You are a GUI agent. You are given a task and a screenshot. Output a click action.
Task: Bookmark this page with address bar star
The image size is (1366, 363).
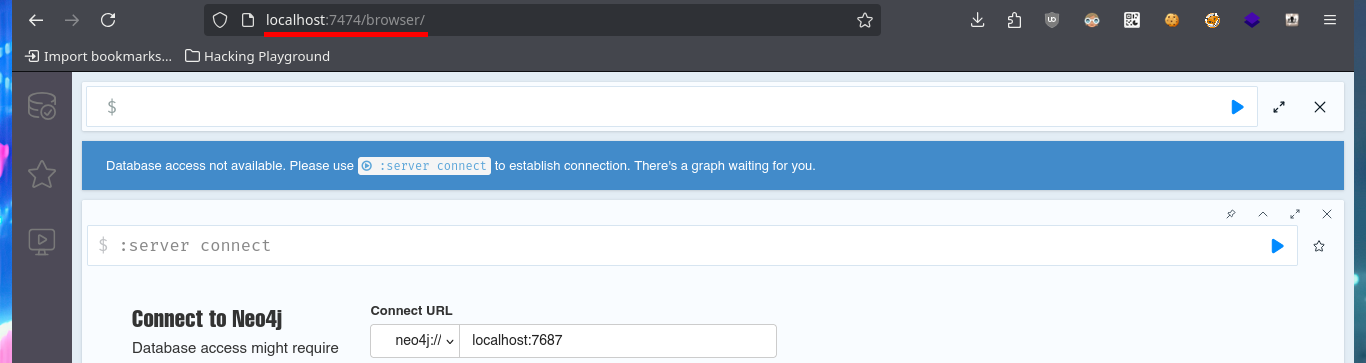click(x=864, y=20)
